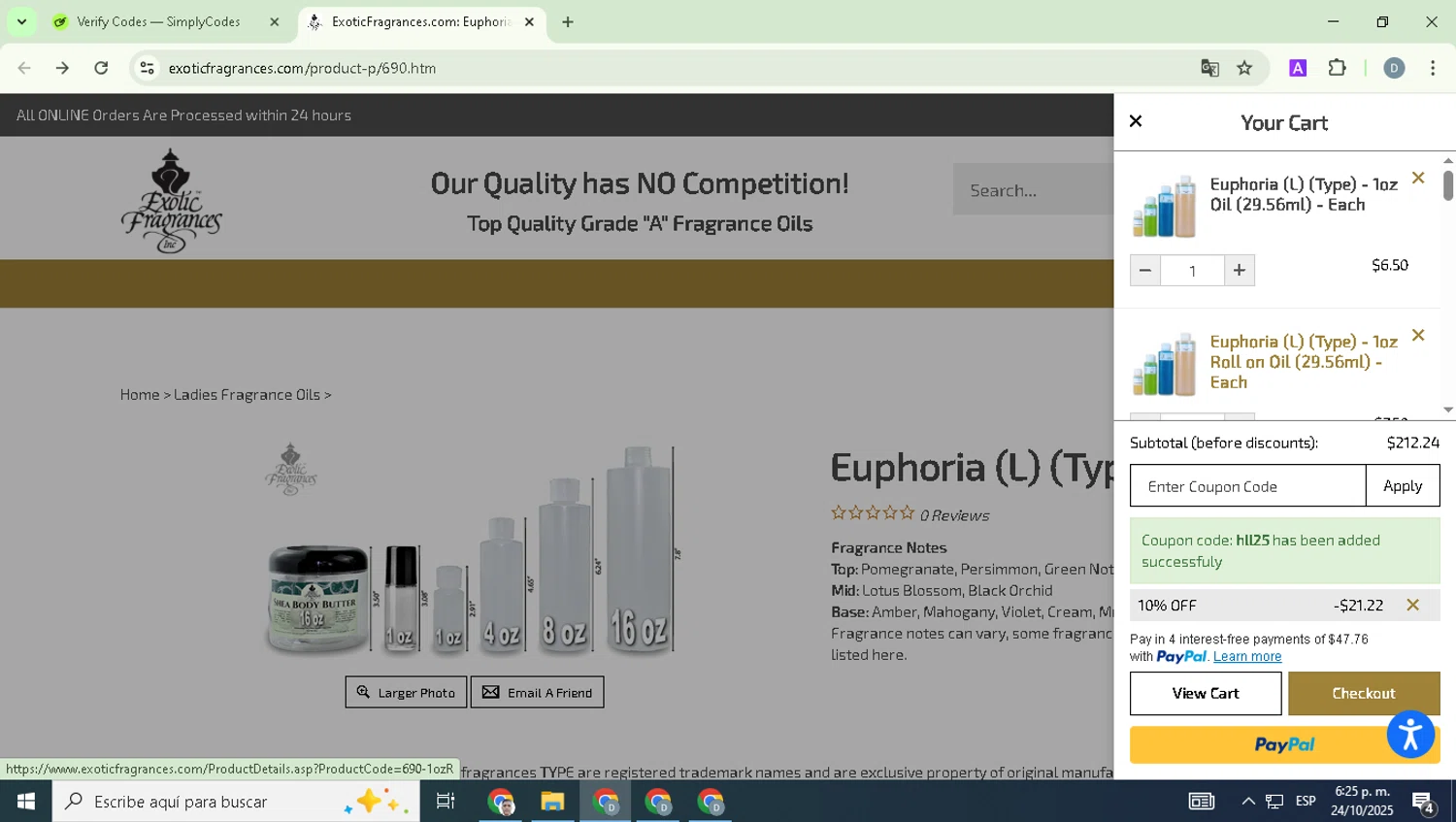Open the notification center
Screen dimensions: 1456x822
pyautogui.click(x=1424, y=802)
